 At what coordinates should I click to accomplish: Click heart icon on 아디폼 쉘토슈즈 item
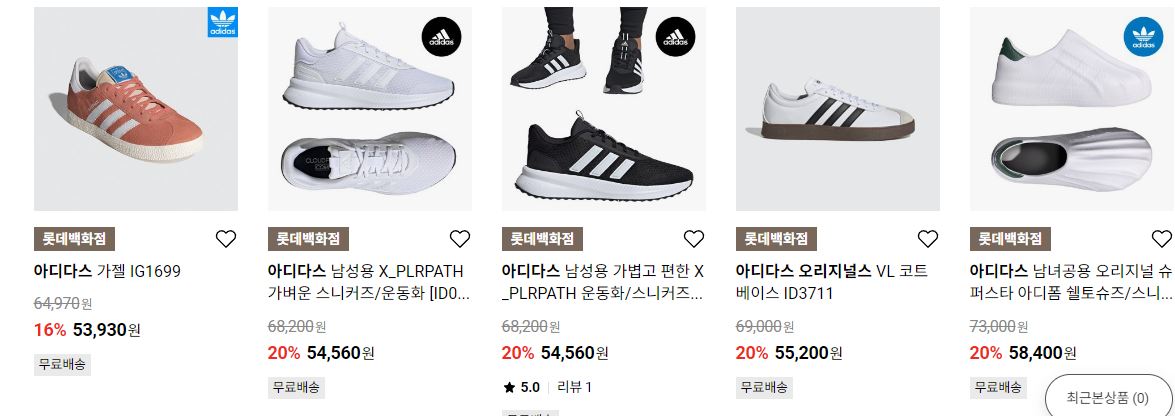[x=1162, y=239]
